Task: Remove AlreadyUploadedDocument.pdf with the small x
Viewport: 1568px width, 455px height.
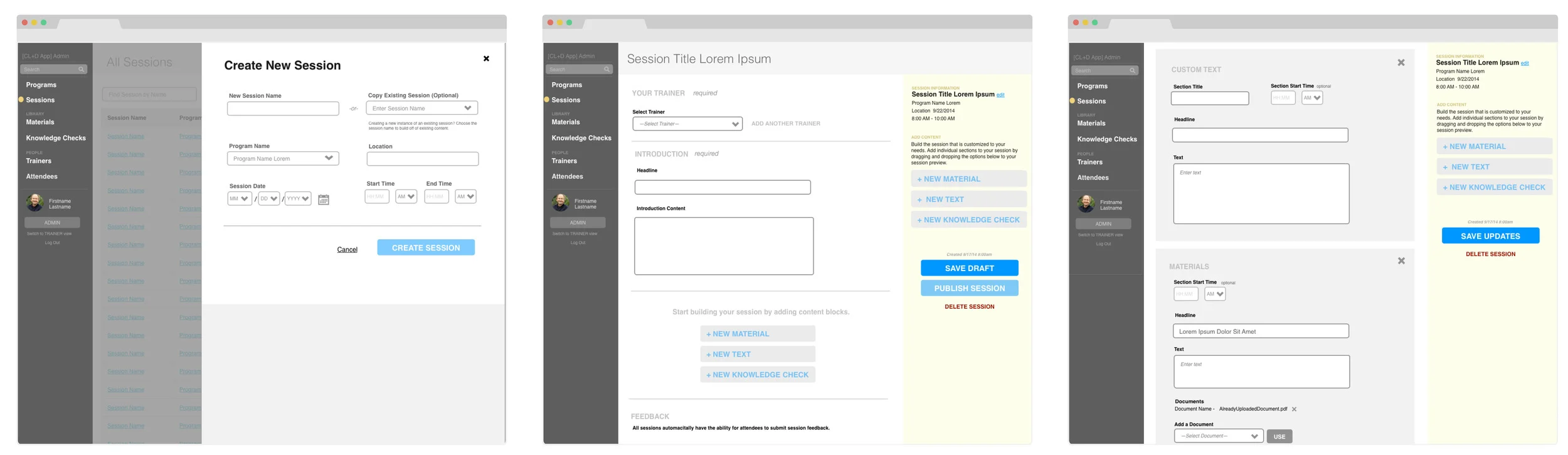Action: click(1294, 409)
